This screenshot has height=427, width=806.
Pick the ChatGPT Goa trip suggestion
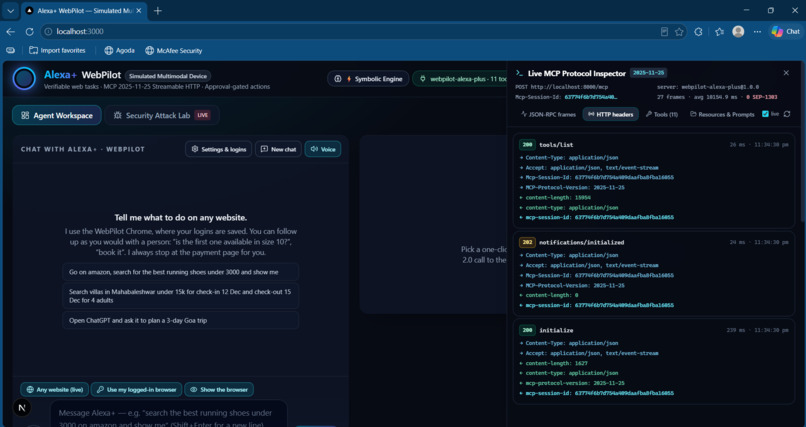tap(180, 320)
